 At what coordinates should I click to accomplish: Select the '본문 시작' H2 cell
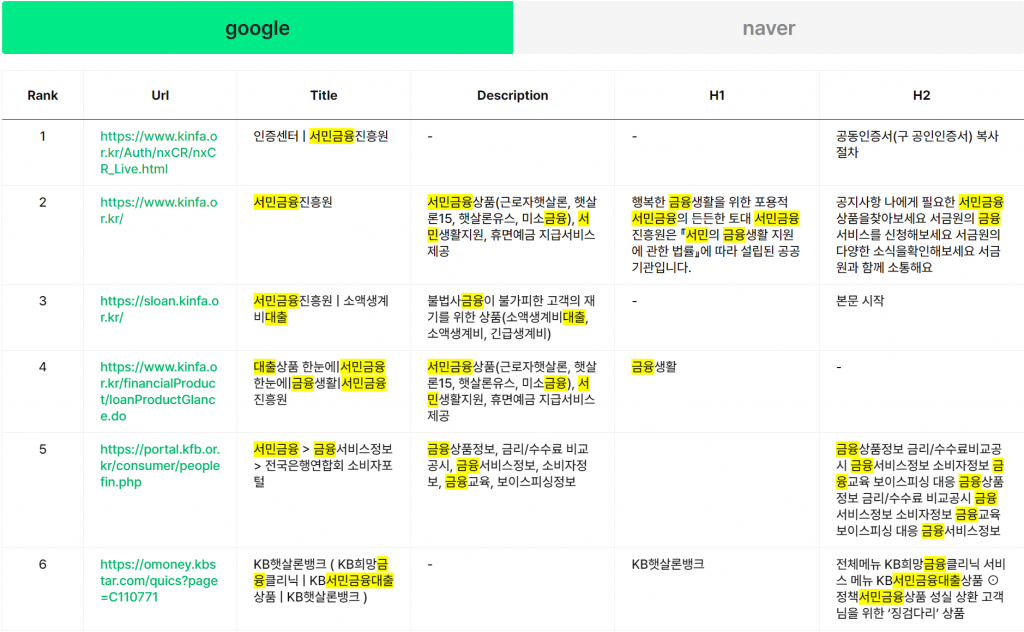coord(859,300)
